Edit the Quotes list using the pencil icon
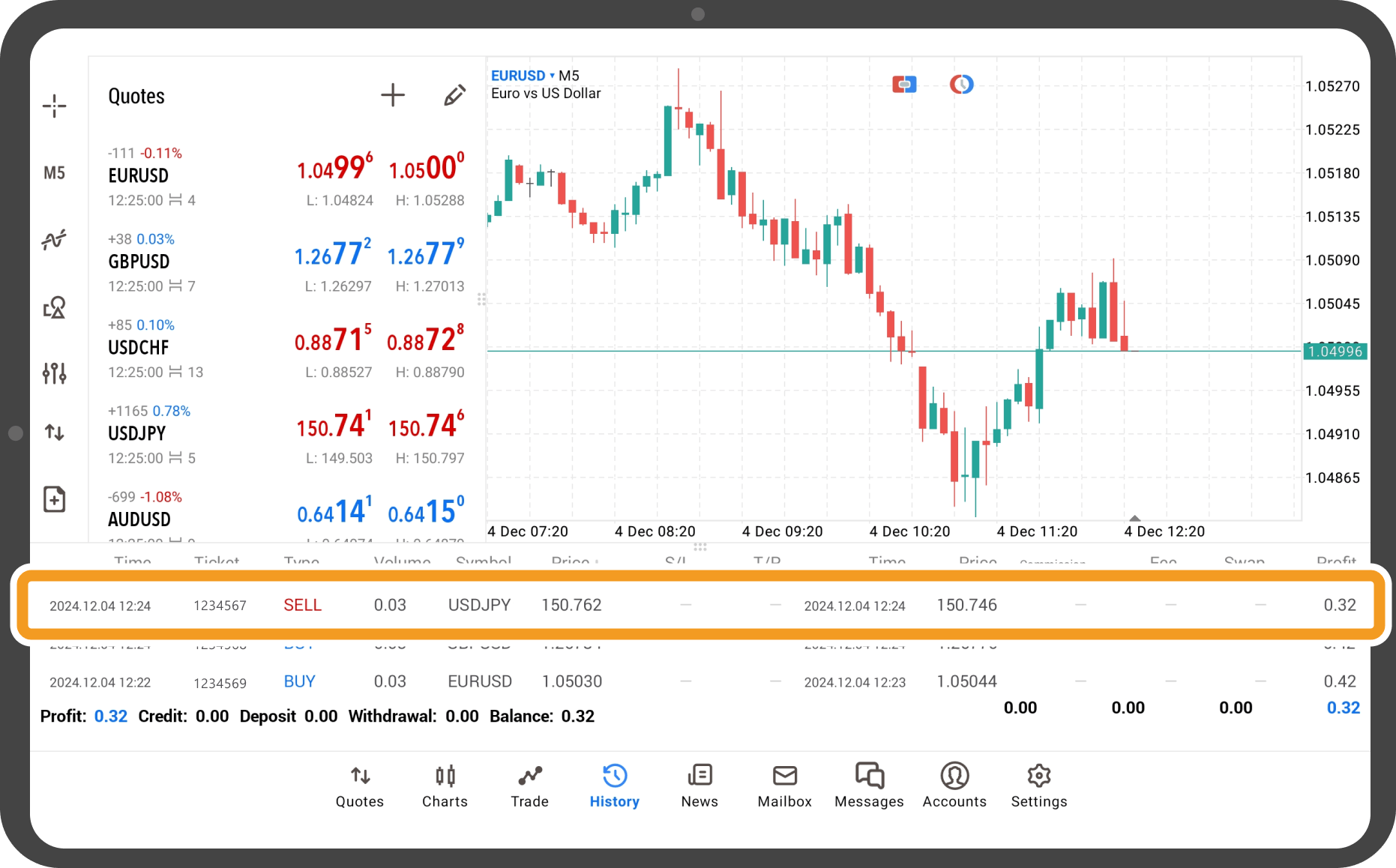Viewport: 1396px width, 868px height. 454,94
